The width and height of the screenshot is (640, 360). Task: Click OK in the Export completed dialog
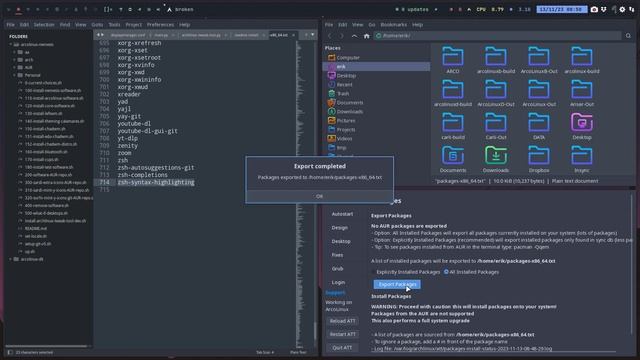[x=319, y=196]
